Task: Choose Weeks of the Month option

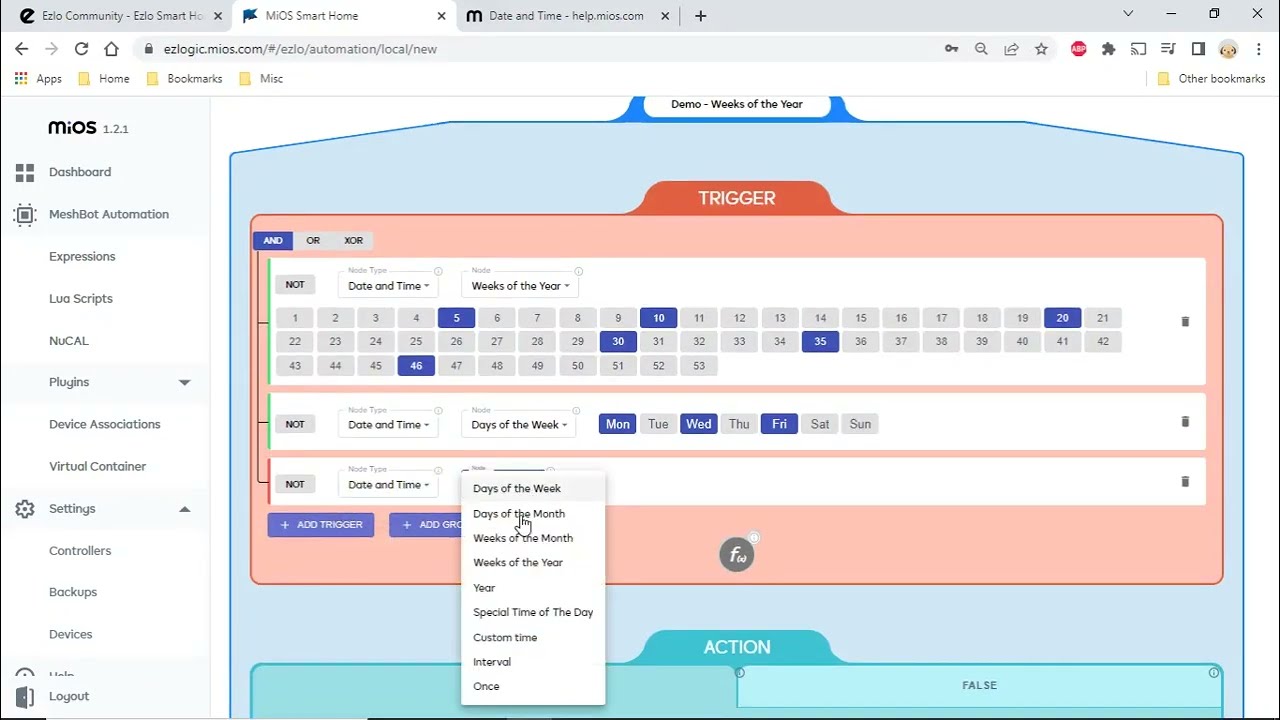Action: [533, 538]
